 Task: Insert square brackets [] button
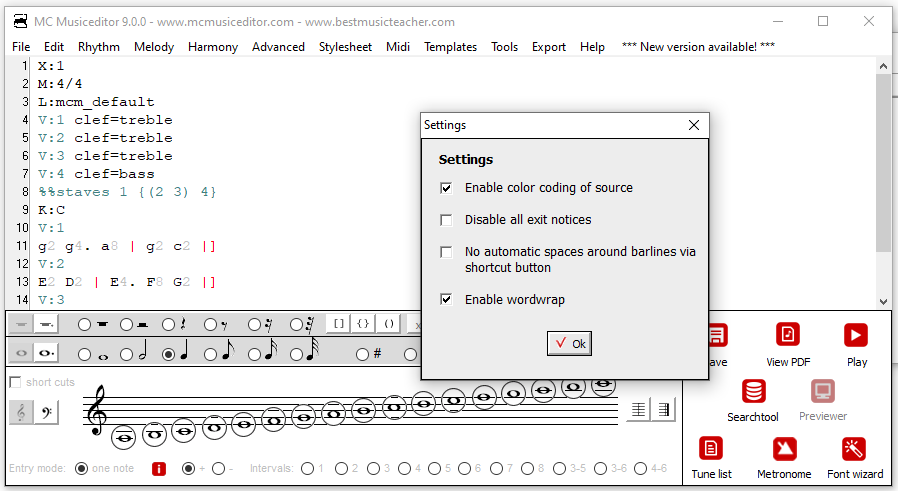(338, 324)
